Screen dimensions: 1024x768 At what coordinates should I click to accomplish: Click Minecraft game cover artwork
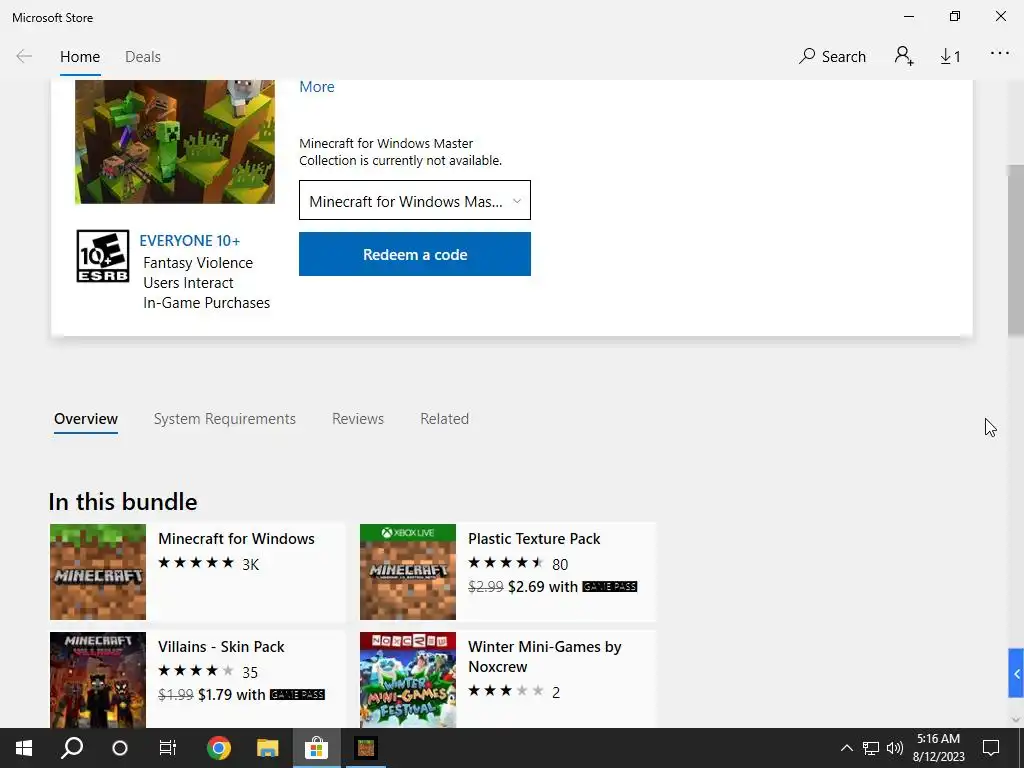coord(175,142)
